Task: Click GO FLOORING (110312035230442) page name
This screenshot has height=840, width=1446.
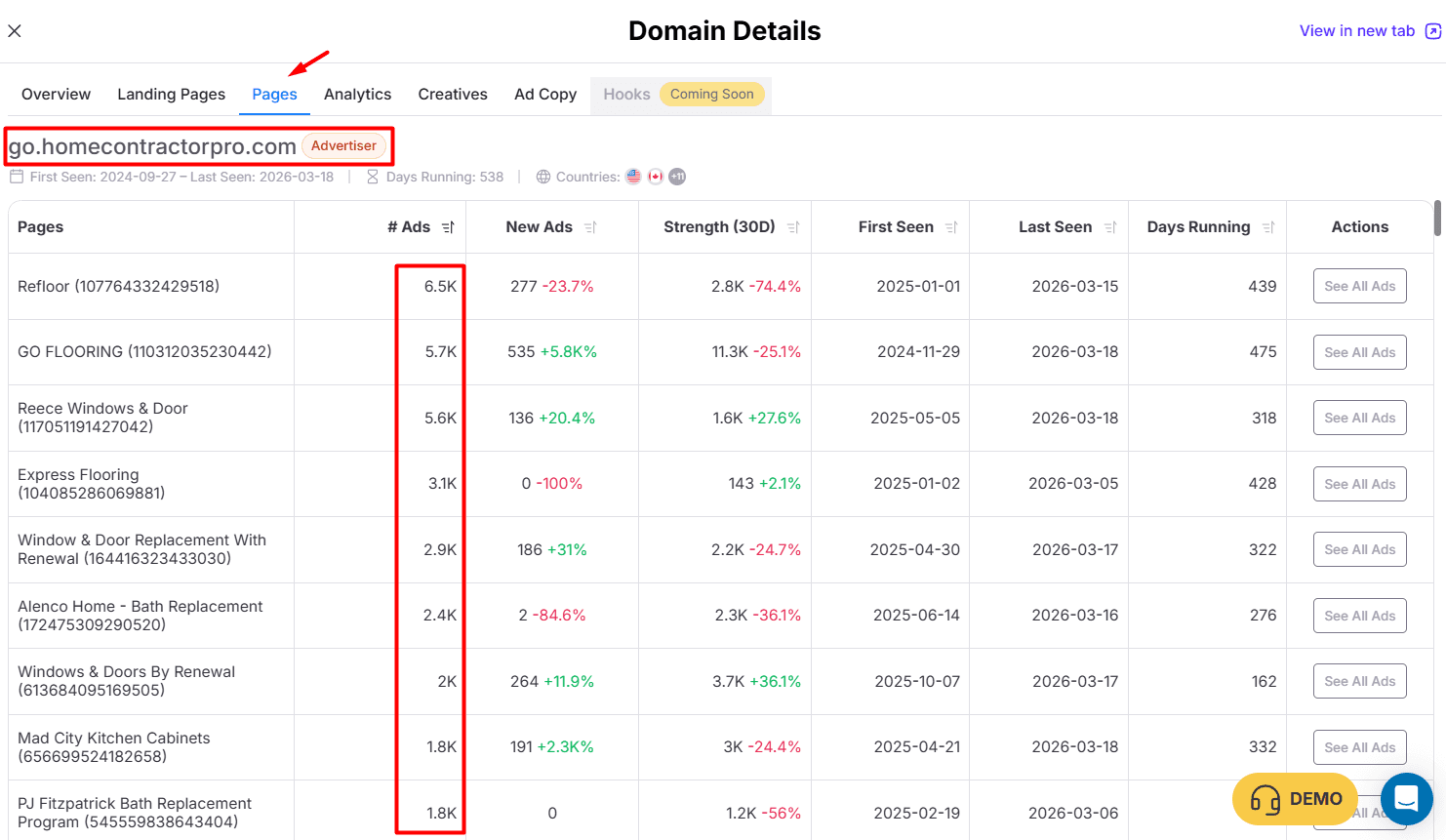Action: click(x=144, y=352)
